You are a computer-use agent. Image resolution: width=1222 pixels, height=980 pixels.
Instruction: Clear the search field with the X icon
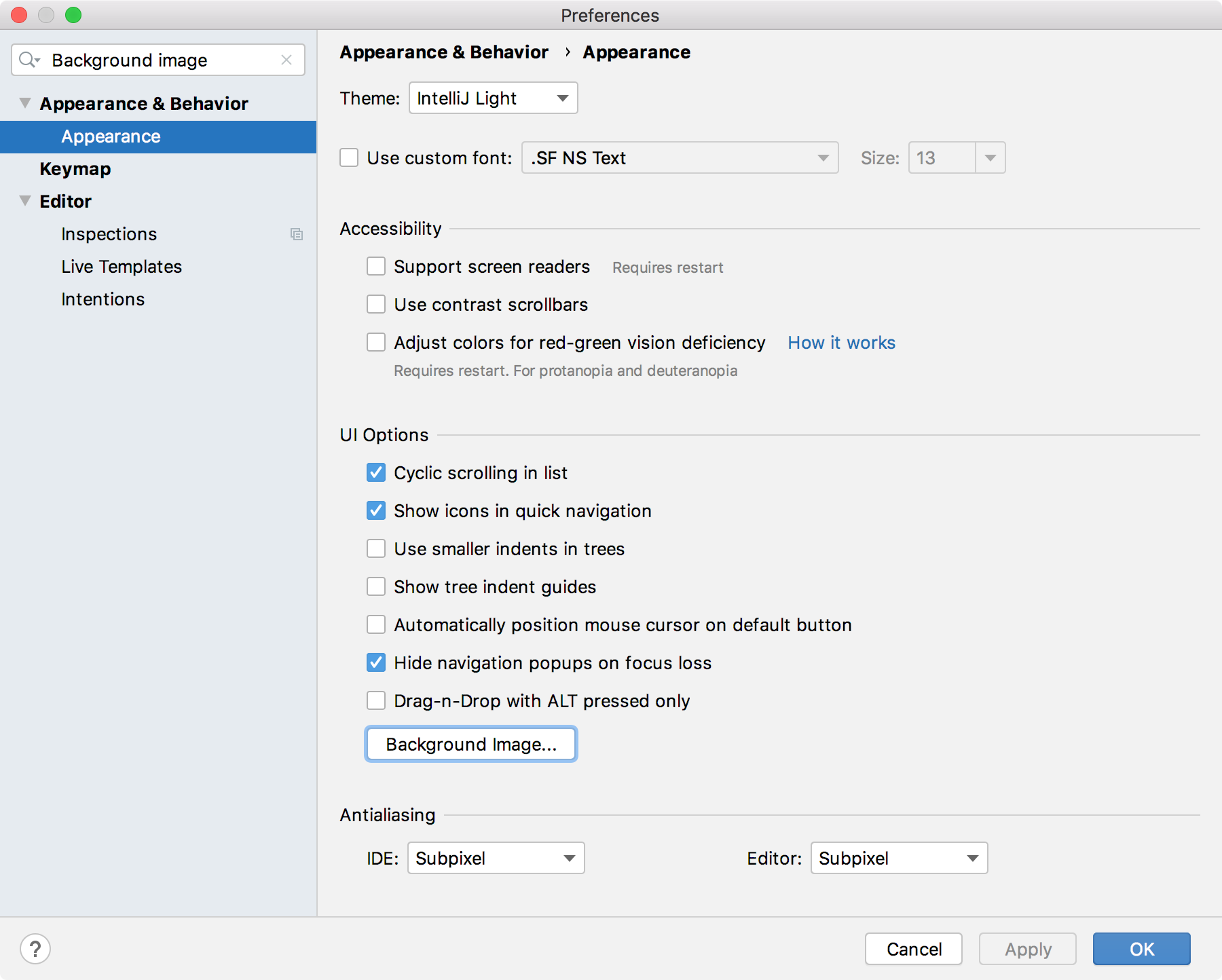(x=286, y=60)
